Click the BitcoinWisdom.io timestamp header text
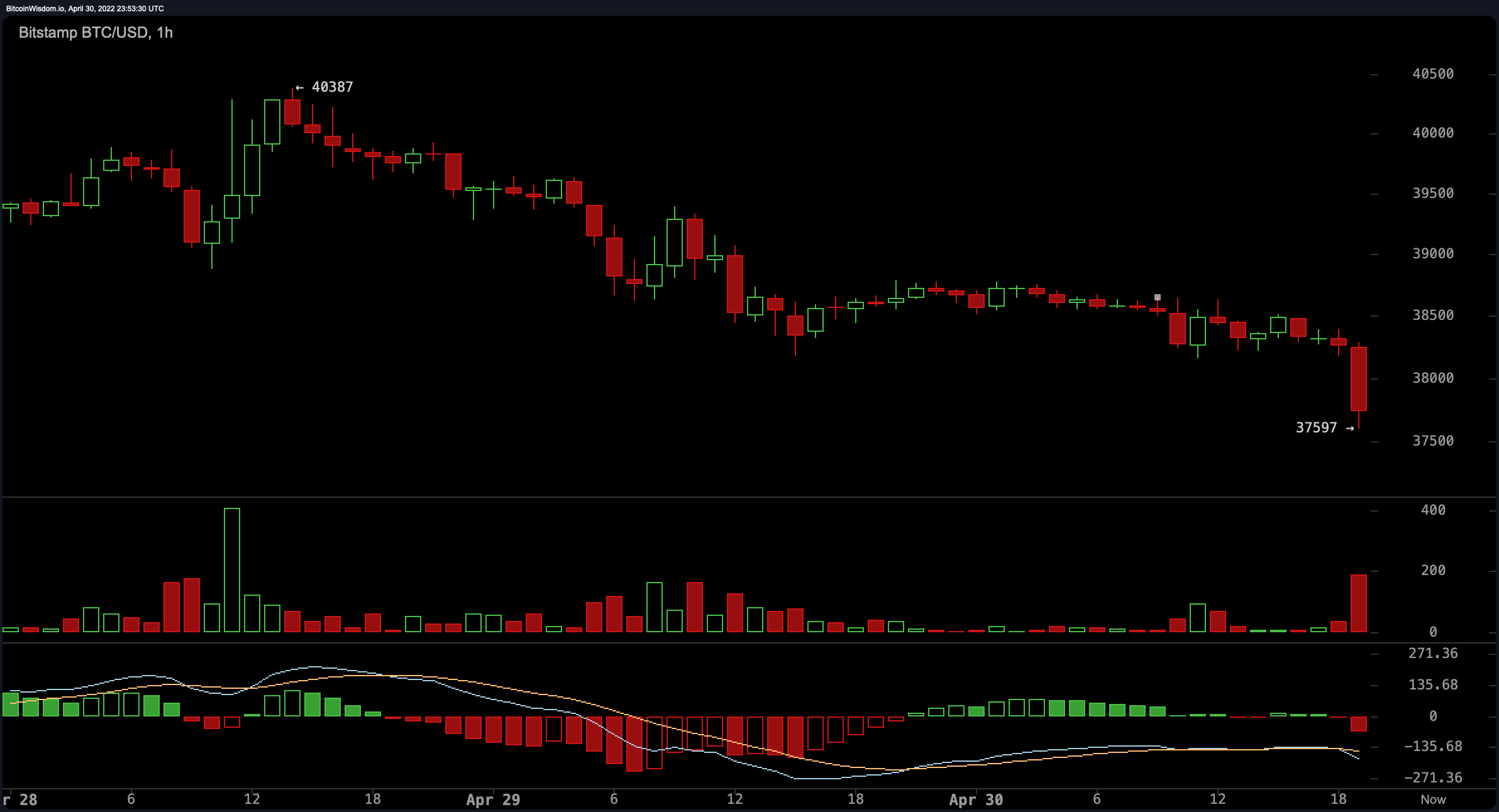1499x812 pixels. (x=85, y=8)
